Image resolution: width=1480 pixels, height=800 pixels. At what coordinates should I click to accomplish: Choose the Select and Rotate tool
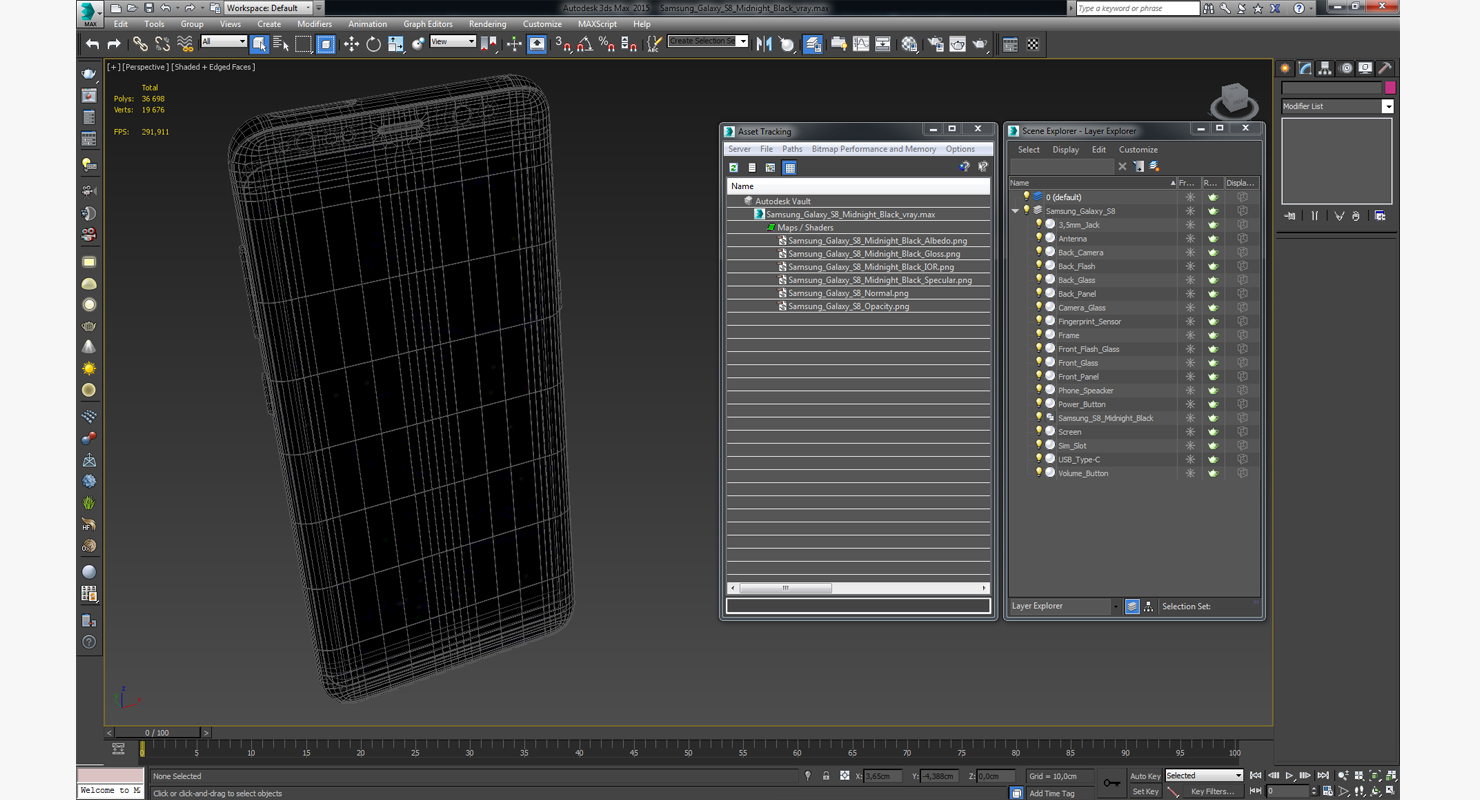click(373, 44)
